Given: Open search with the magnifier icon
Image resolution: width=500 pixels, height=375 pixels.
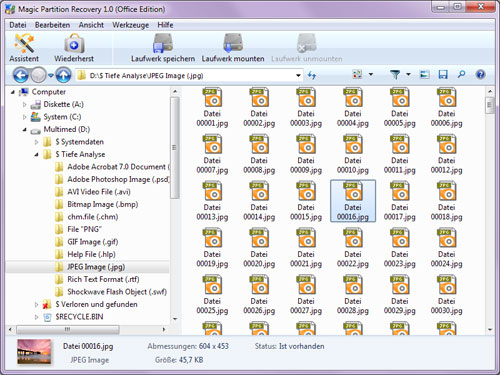Looking at the screenshot, I should [461, 74].
